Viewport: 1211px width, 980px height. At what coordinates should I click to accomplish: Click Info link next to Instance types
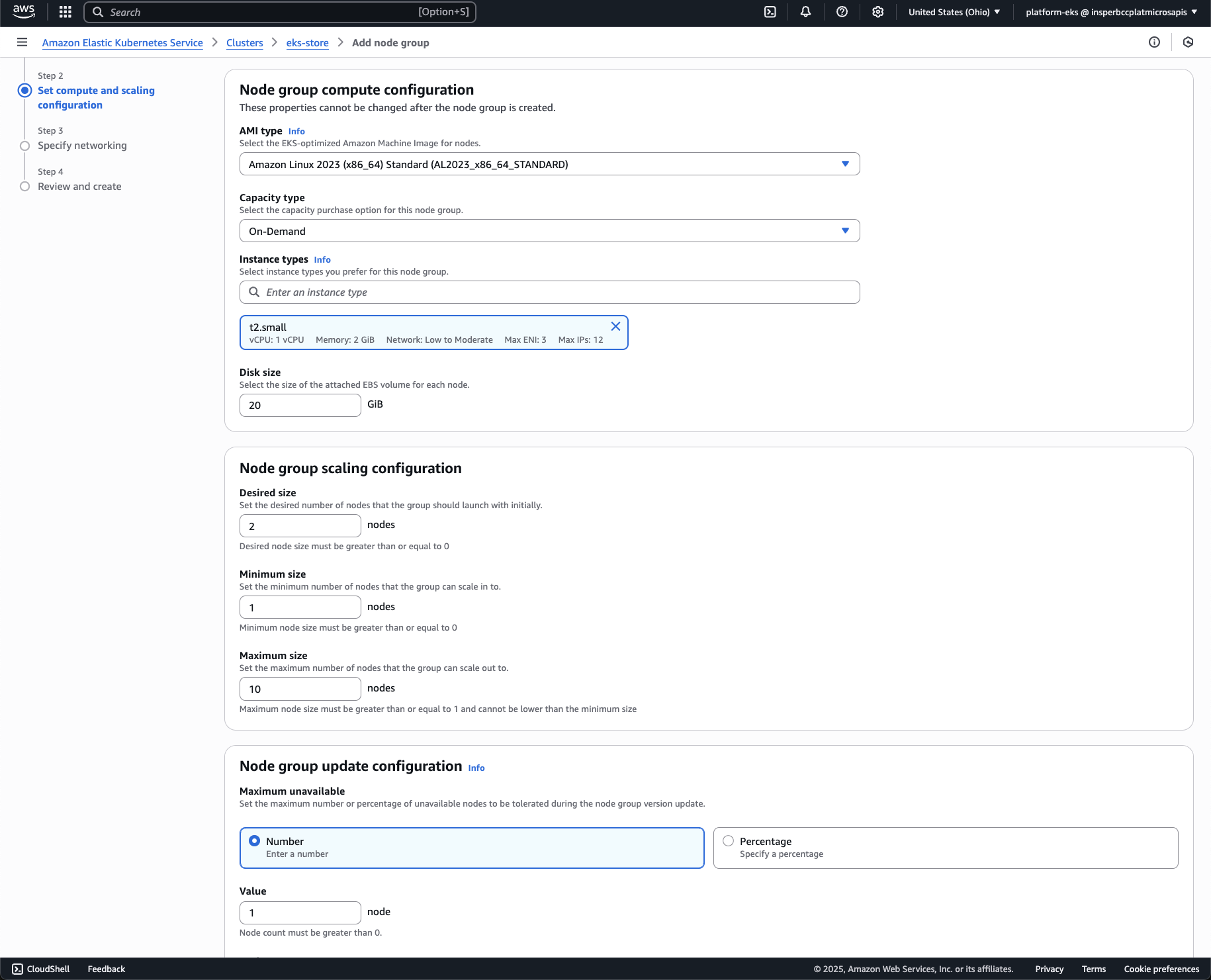tap(322, 260)
